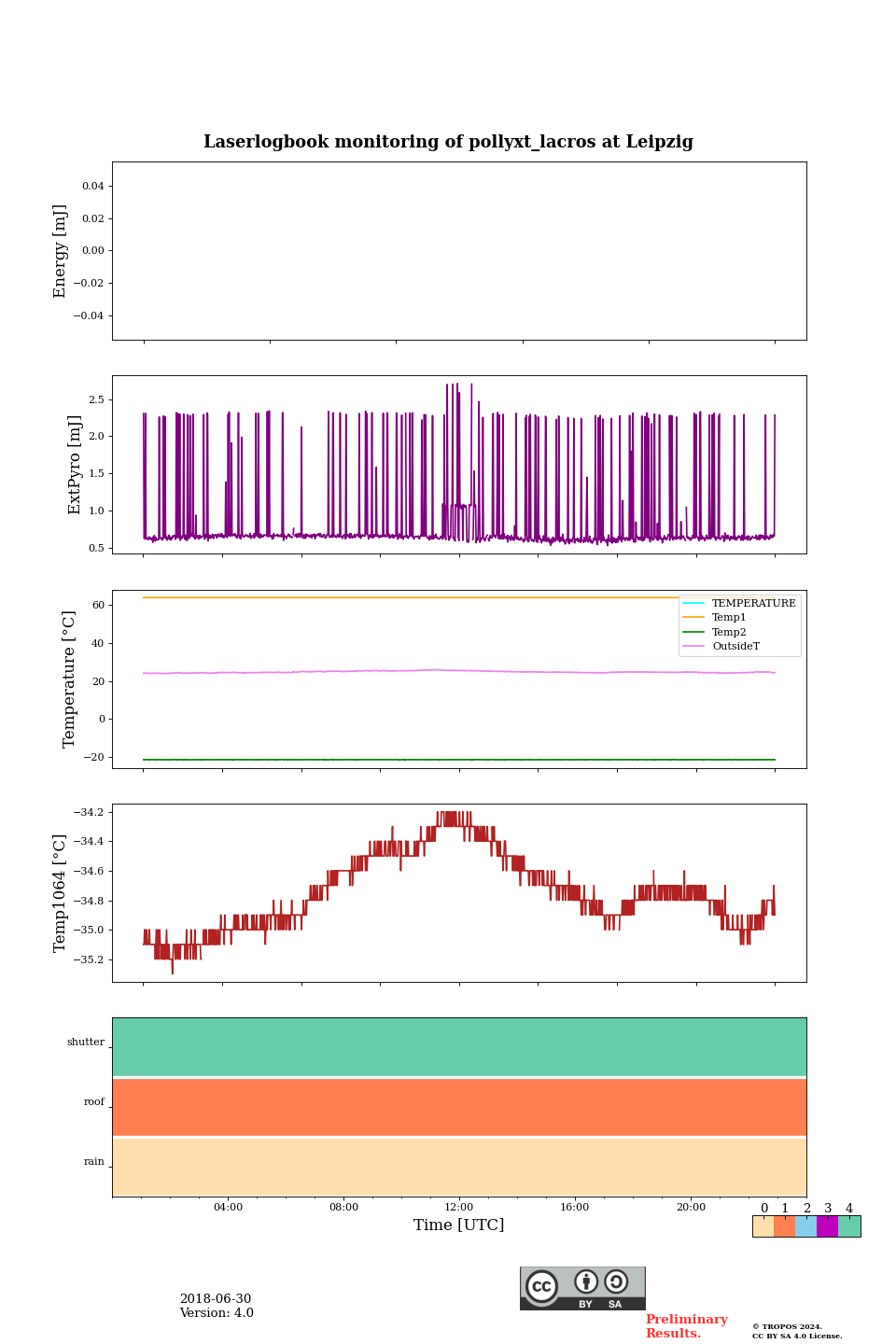Click the Creative Commons BY-SA license badge
The height and width of the screenshot is (1344, 896).
click(582, 1288)
